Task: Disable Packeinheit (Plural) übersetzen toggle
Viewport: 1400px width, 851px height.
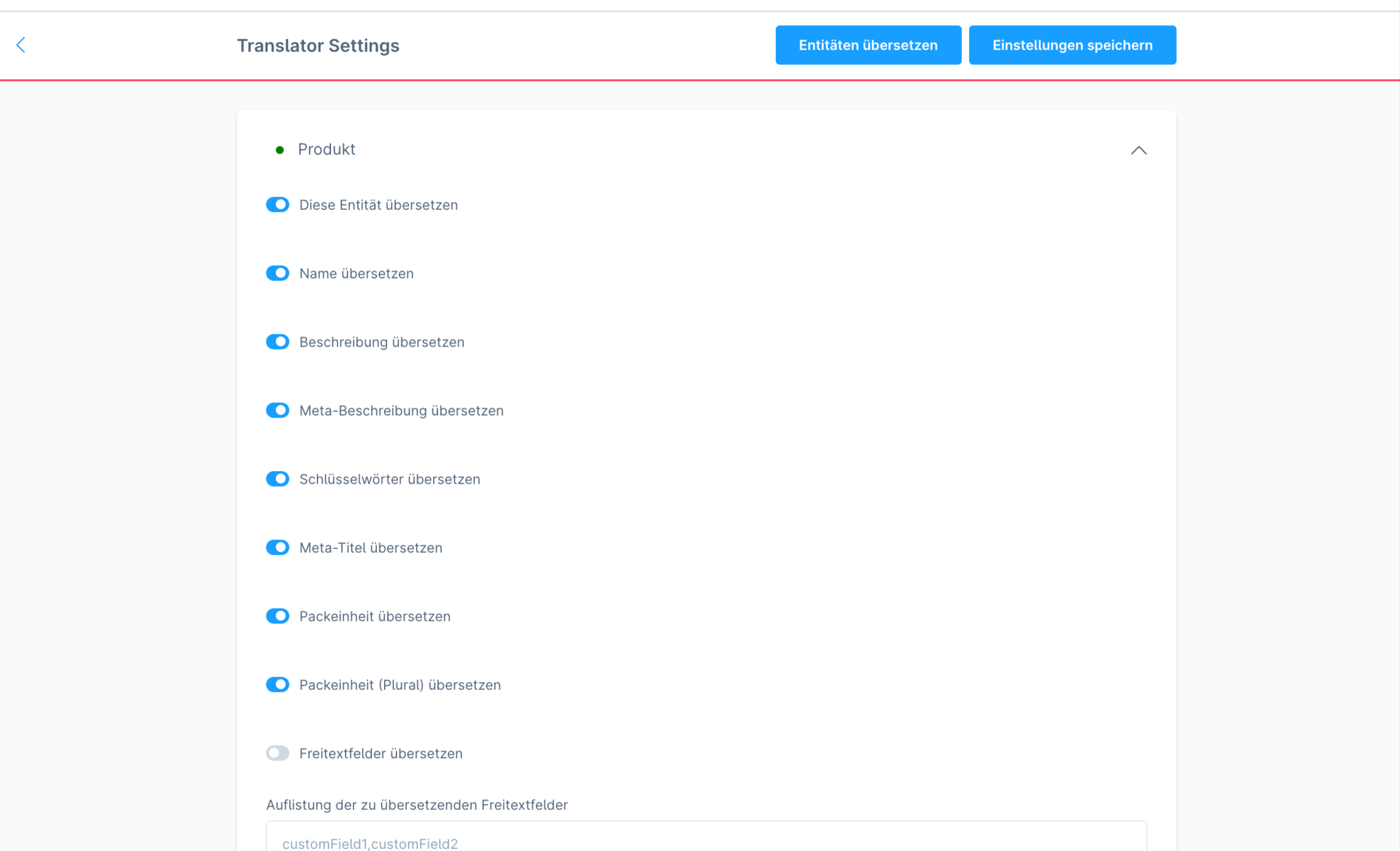Action: (278, 684)
